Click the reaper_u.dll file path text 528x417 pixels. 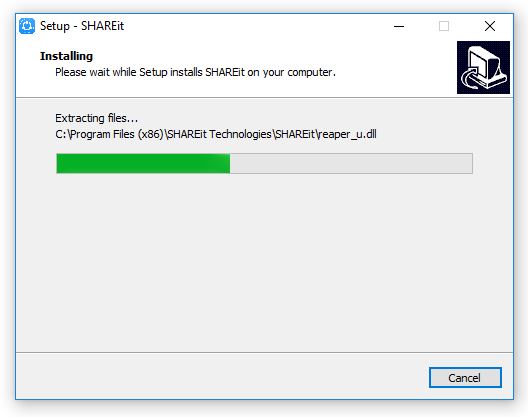tap(216, 134)
